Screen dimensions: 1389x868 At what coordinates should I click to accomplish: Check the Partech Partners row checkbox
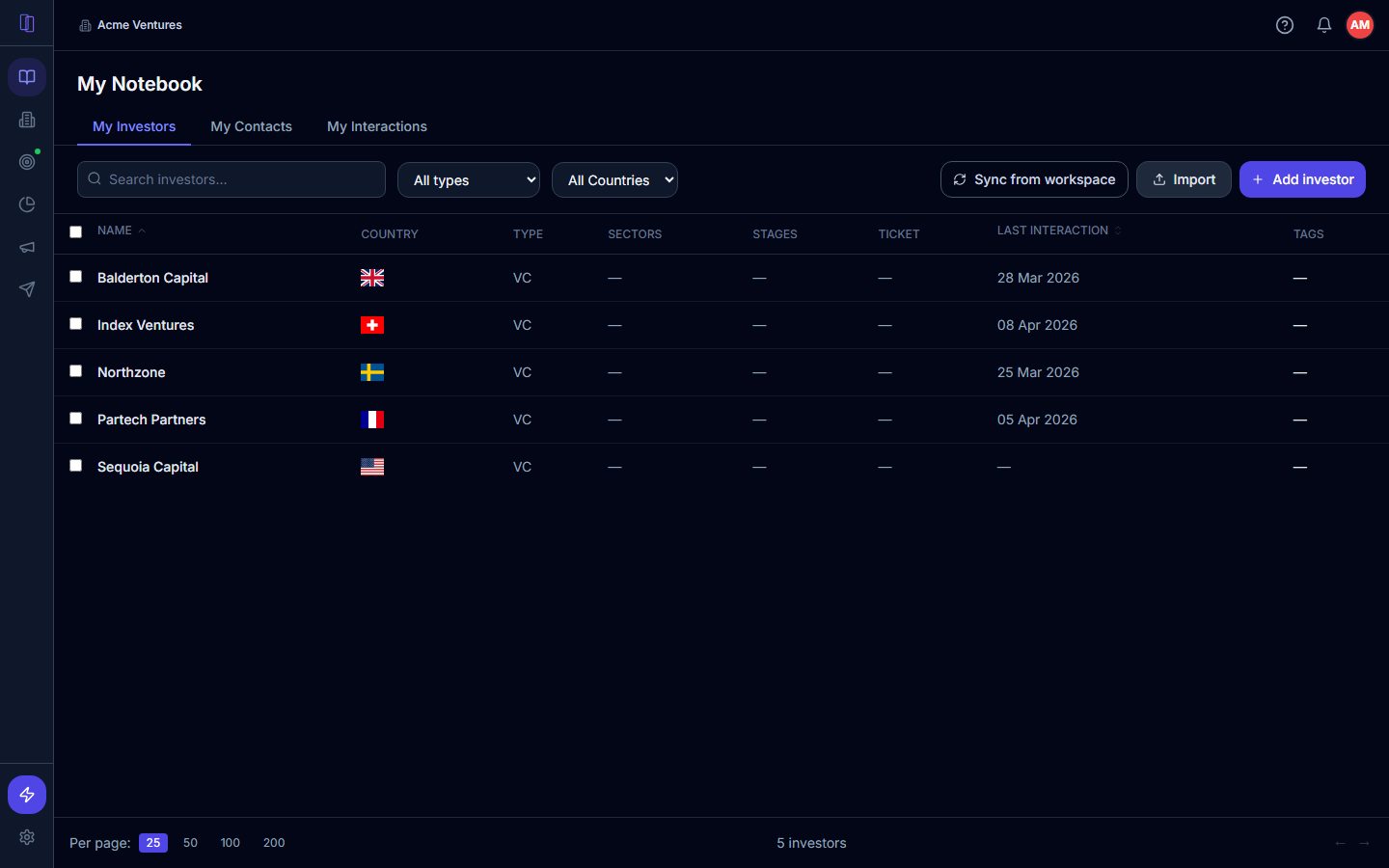pyautogui.click(x=75, y=419)
